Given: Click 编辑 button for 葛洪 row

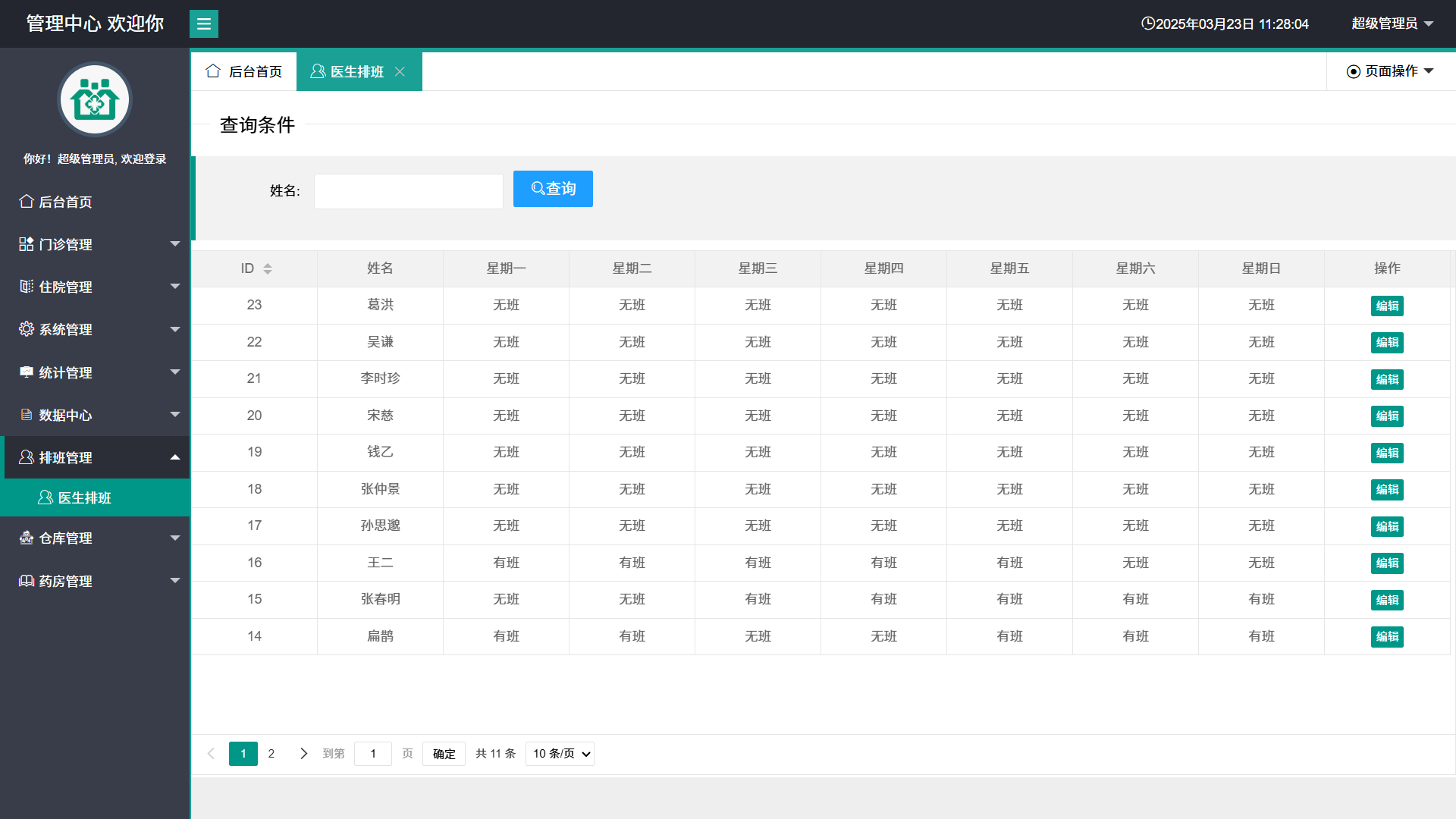Looking at the screenshot, I should (1387, 306).
